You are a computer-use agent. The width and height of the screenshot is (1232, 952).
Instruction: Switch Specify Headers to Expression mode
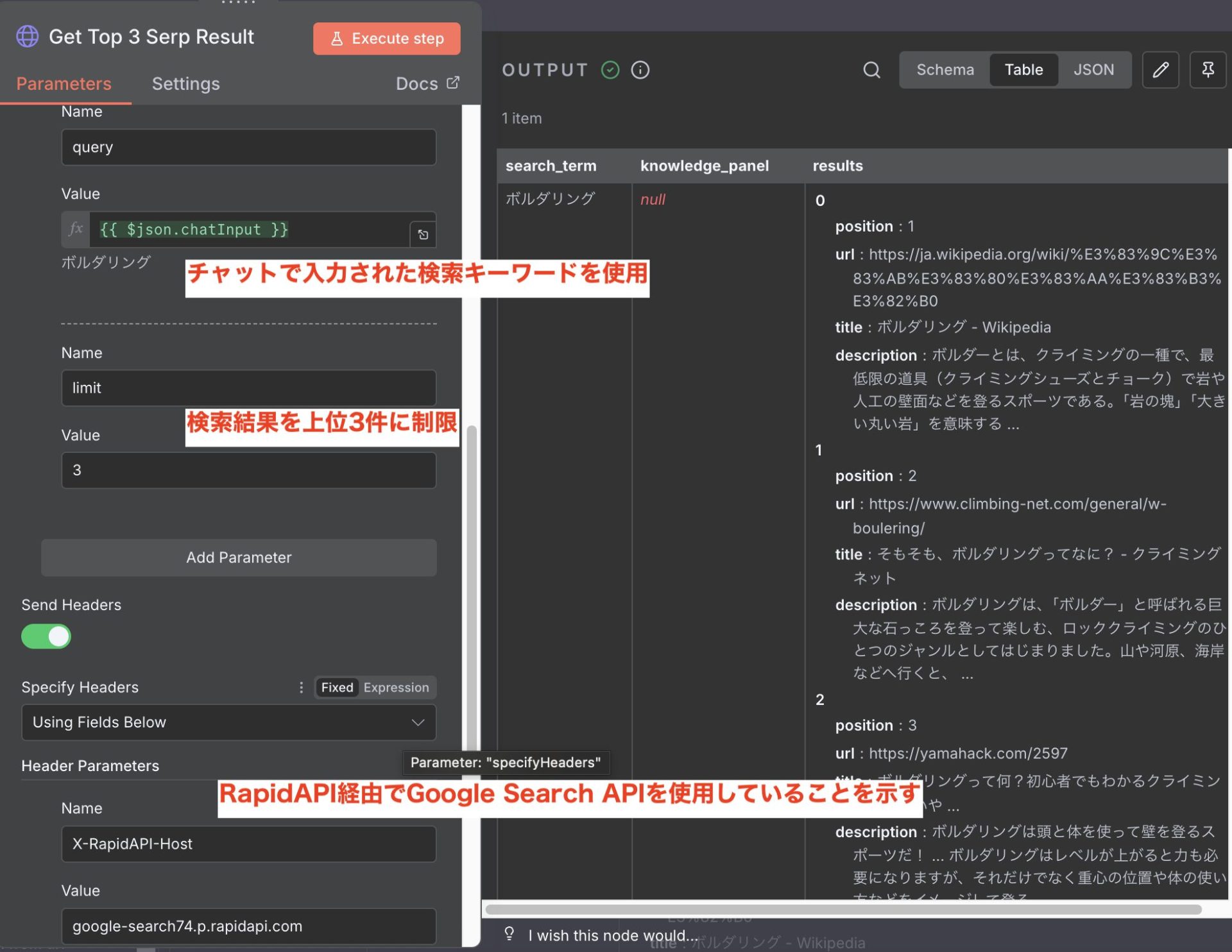396,688
